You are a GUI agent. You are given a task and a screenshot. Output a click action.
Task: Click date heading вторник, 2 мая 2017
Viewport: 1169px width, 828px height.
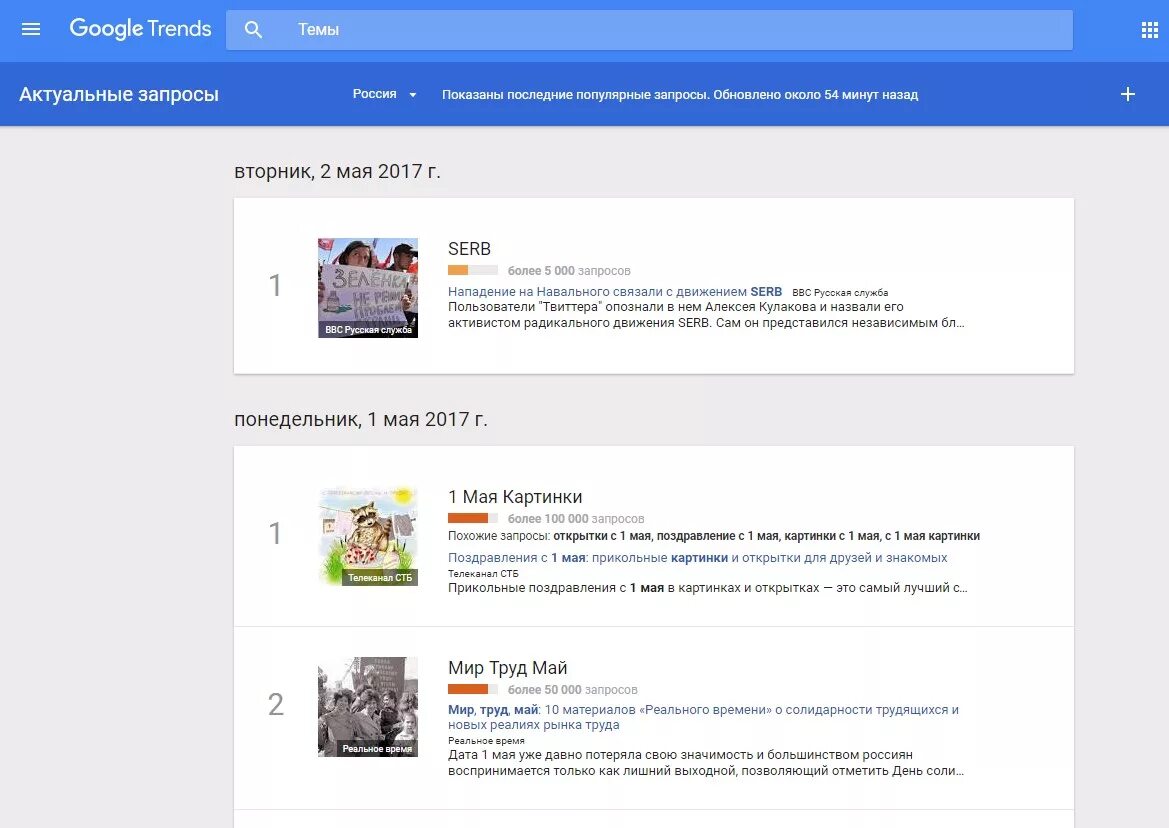coord(337,171)
